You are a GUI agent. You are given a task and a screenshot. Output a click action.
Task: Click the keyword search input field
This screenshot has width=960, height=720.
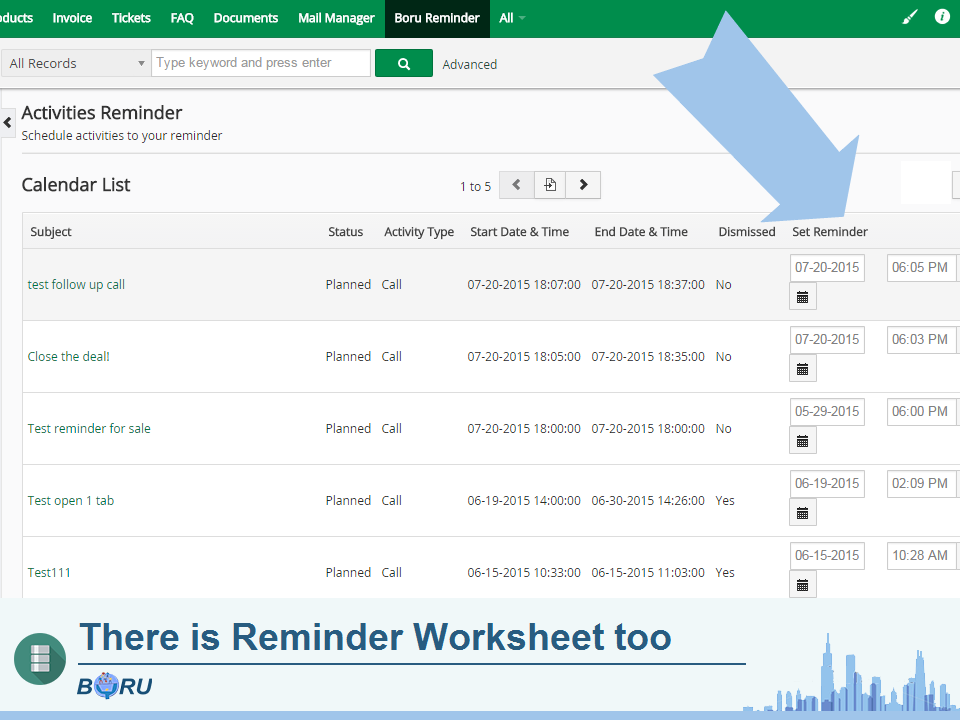click(x=260, y=63)
